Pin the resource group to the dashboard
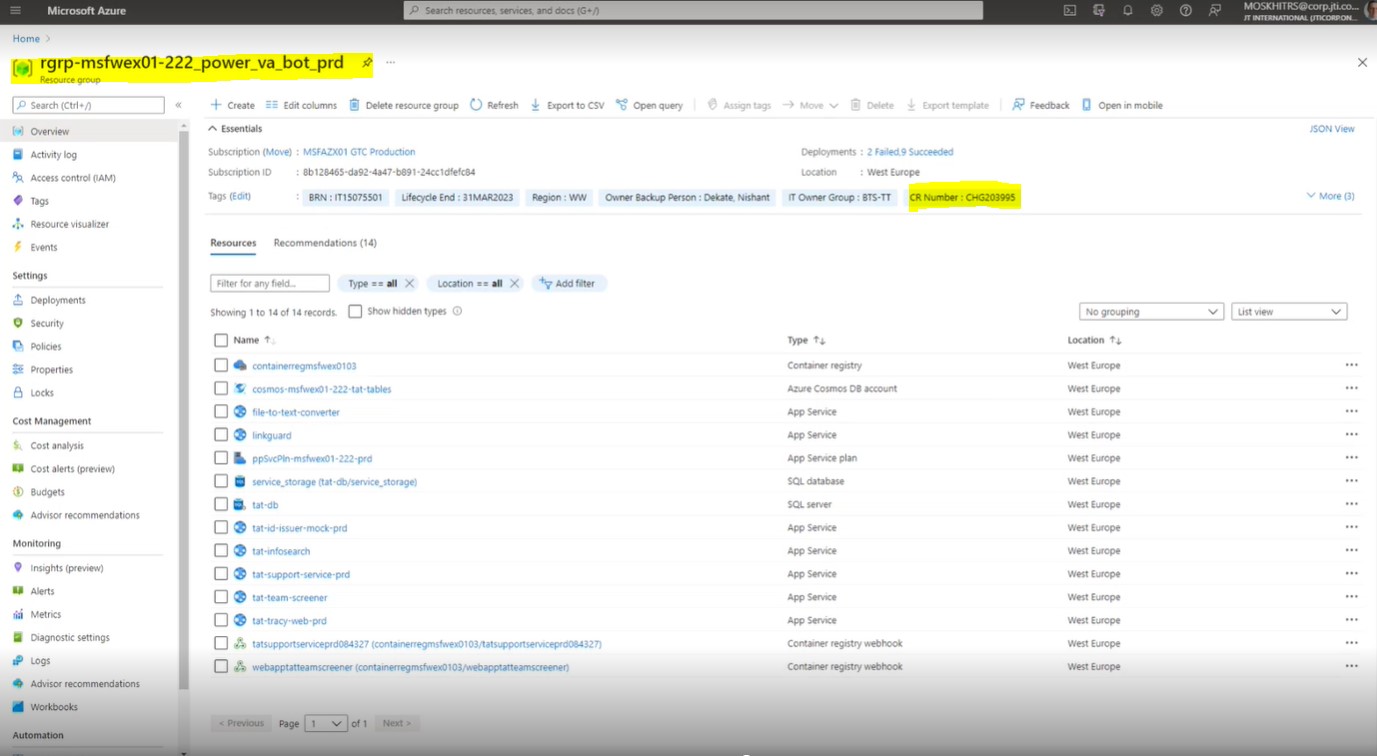The width and height of the screenshot is (1377, 756). coord(367,63)
